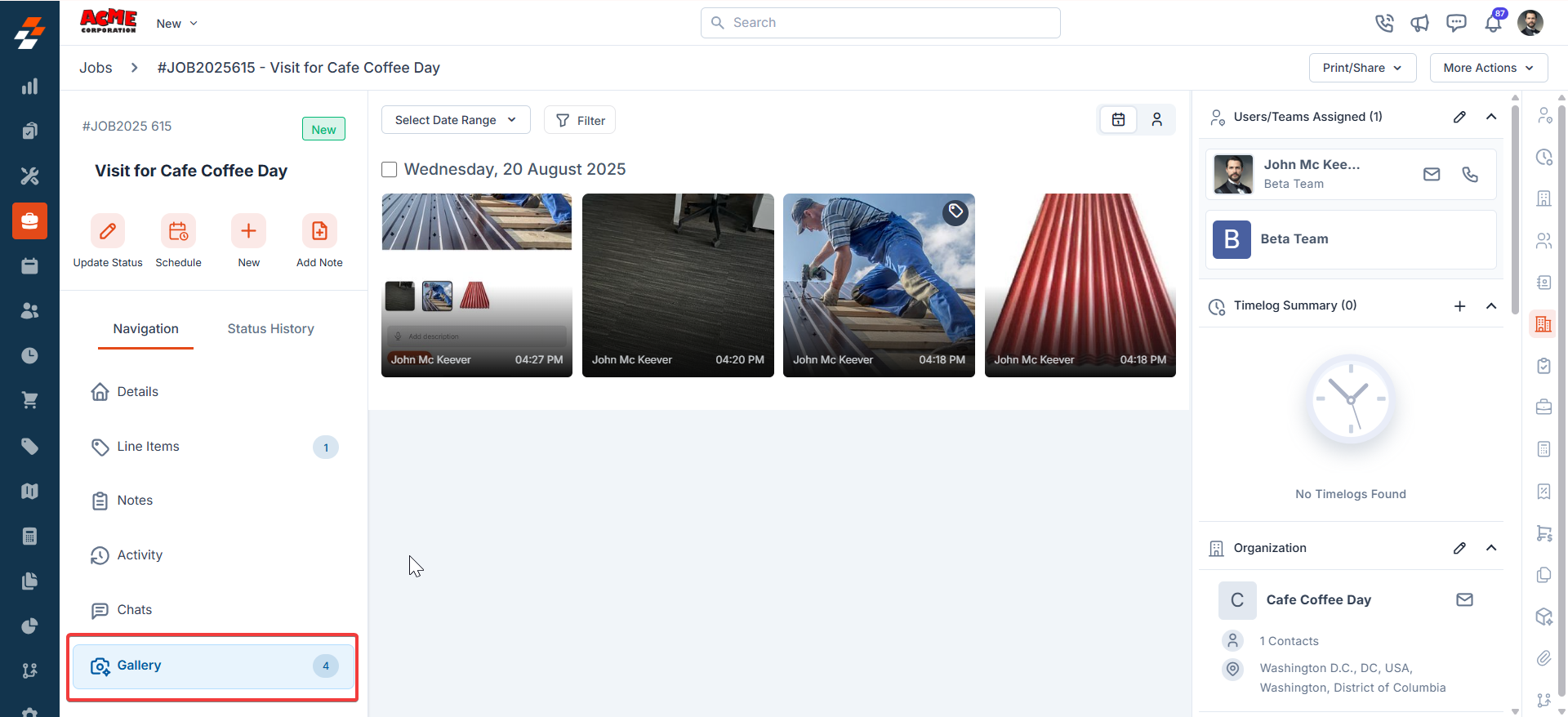Go to the Jobs breadcrumb link

96,68
